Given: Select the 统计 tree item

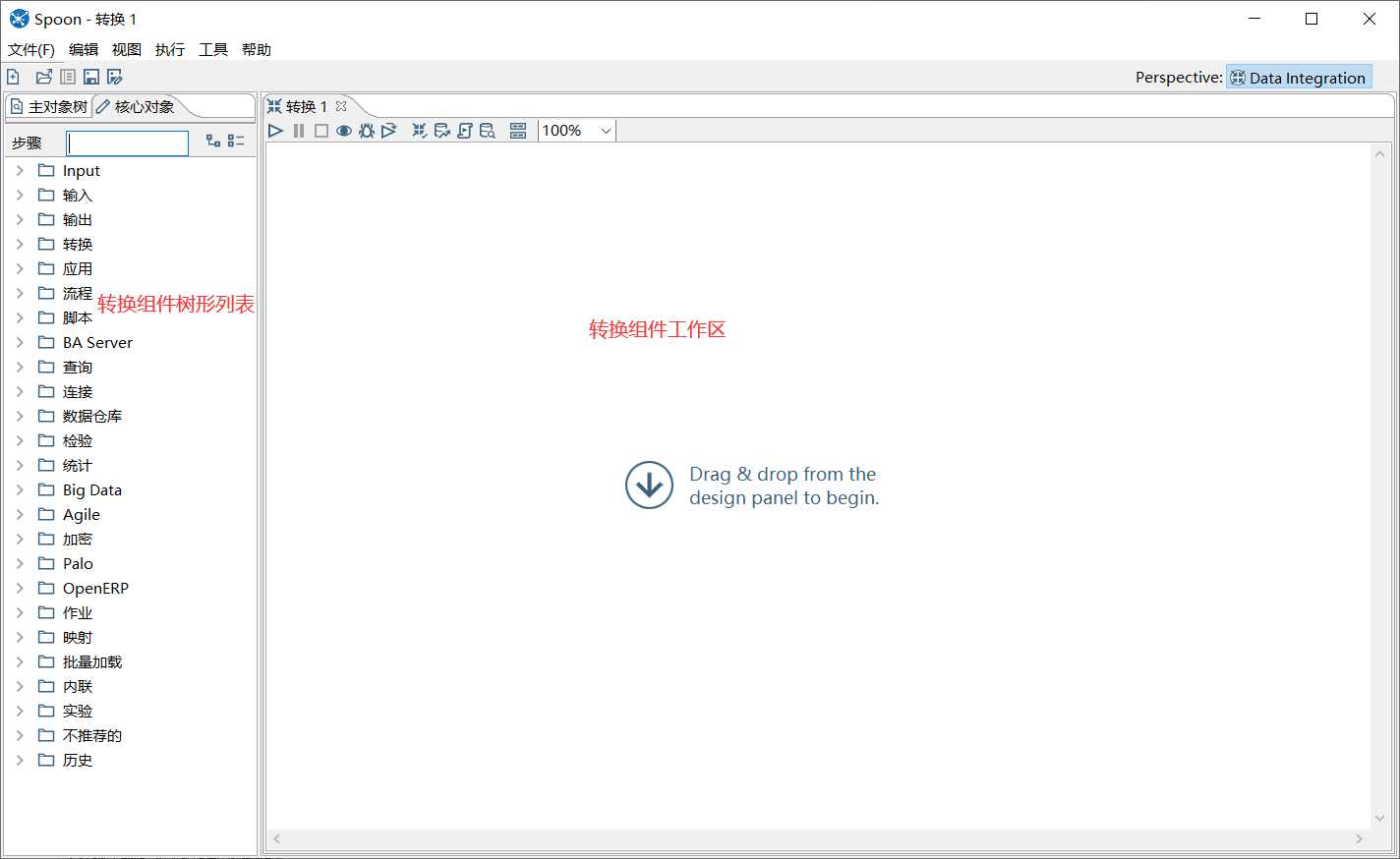Looking at the screenshot, I should pos(78,465).
